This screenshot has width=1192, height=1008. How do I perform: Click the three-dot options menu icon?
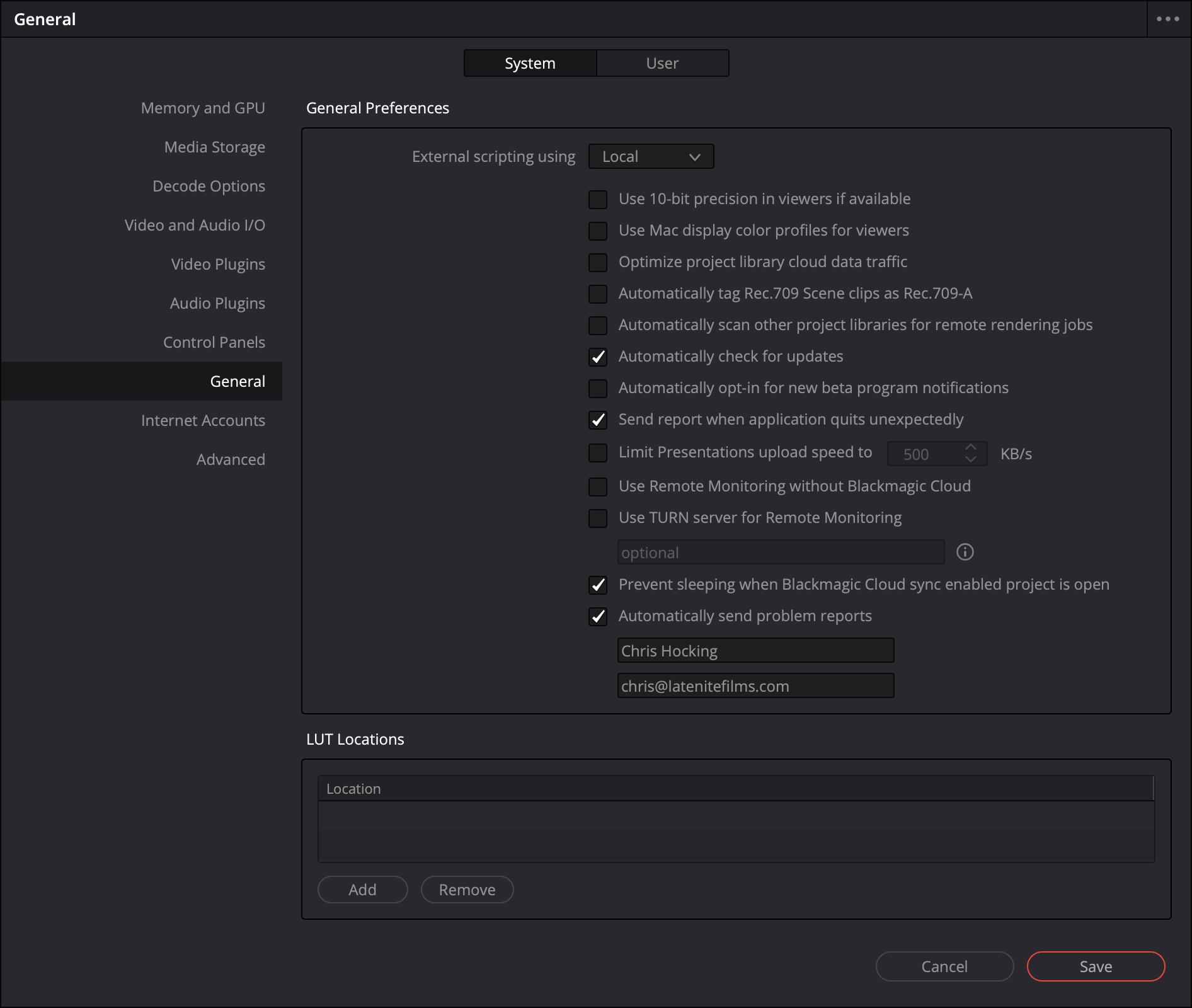(x=1167, y=19)
